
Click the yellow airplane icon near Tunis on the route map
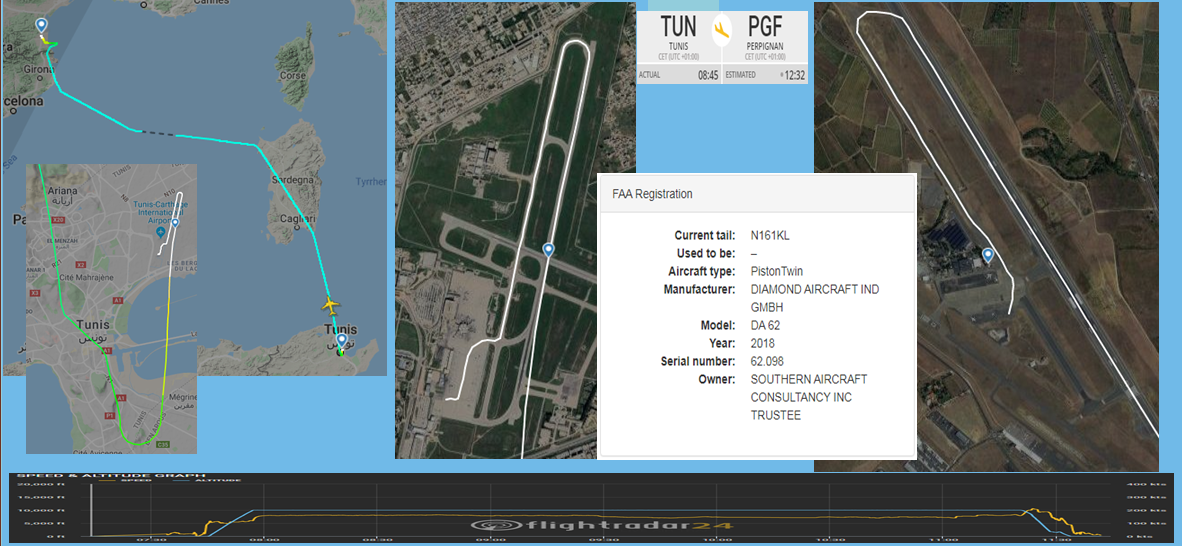(330, 305)
